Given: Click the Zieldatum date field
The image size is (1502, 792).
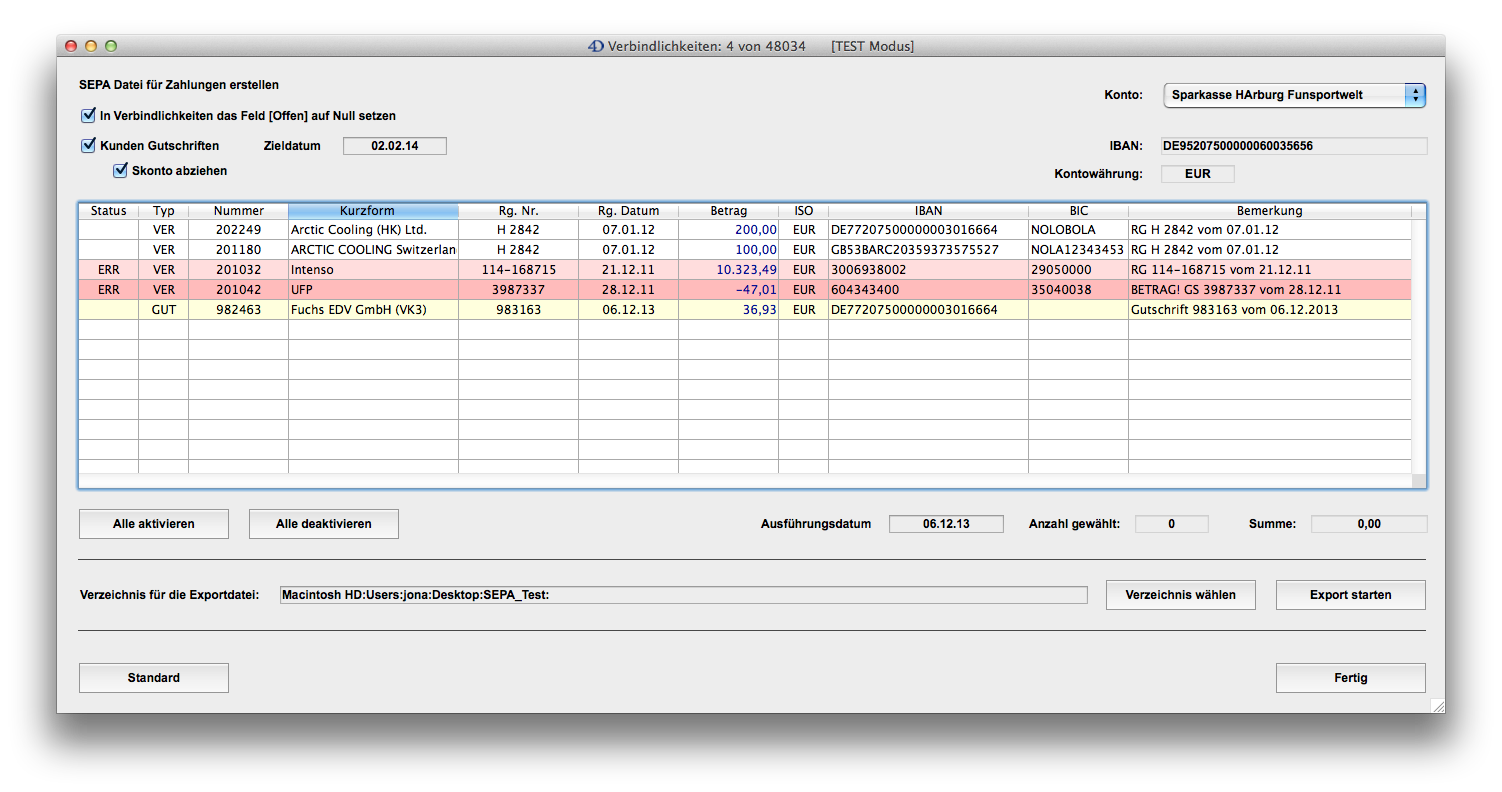Looking at the screenshot, I should tap(394, 146).
